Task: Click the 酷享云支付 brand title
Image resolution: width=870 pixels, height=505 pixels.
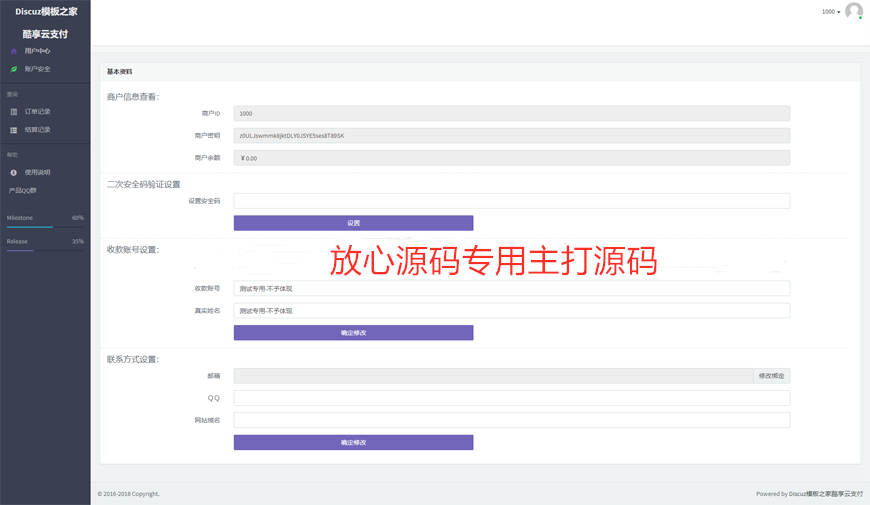Action: [x=45, y=34]
